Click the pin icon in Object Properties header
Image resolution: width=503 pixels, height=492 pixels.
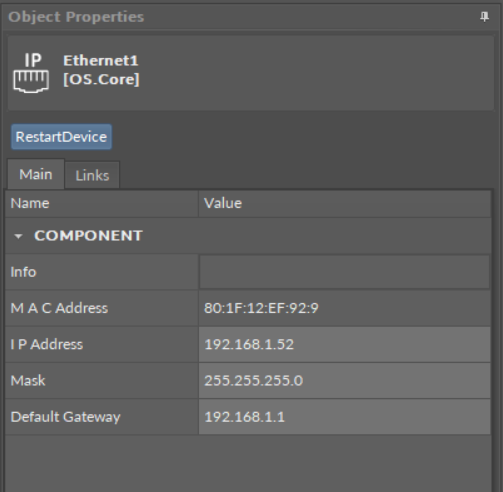tap(484, 16)
